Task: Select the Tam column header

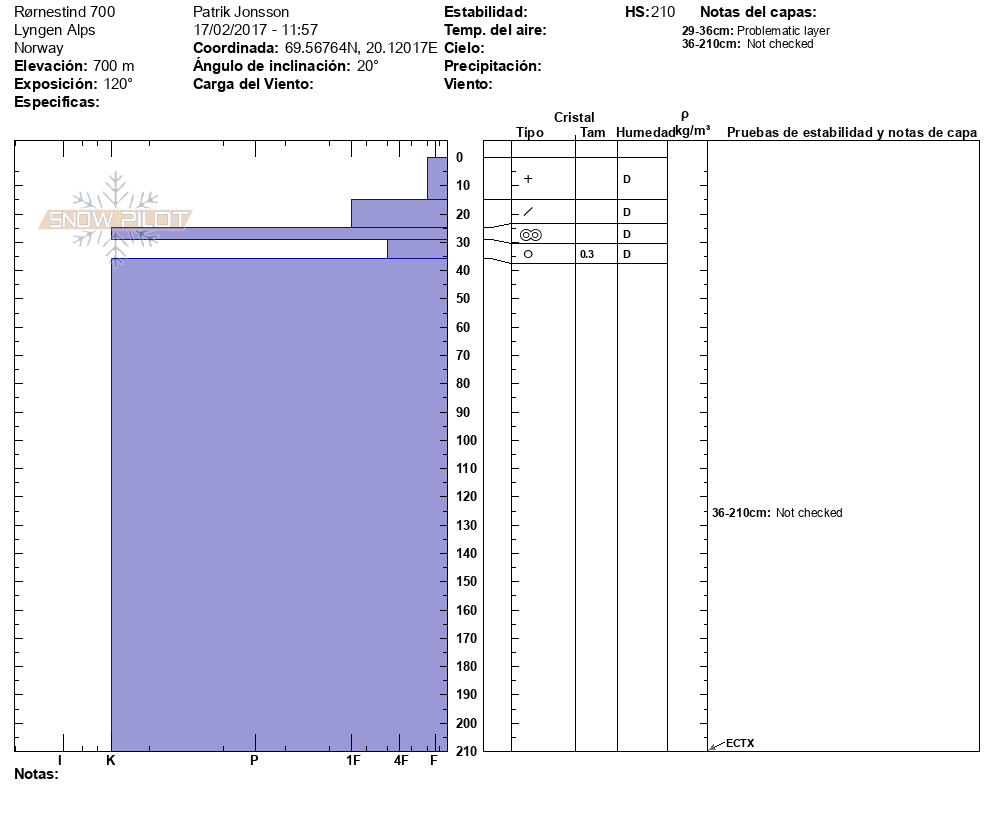Action: click(x=592, y=133)
